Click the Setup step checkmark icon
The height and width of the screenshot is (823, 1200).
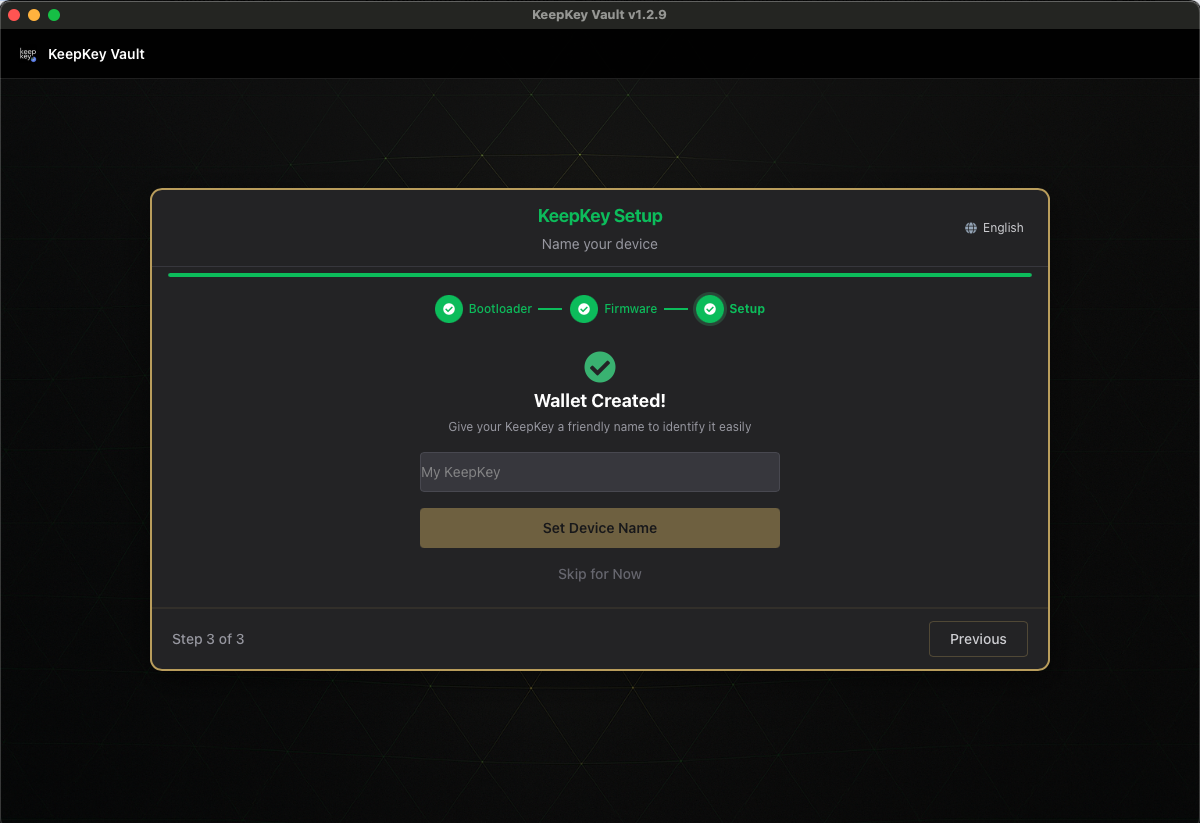point(710,309)
